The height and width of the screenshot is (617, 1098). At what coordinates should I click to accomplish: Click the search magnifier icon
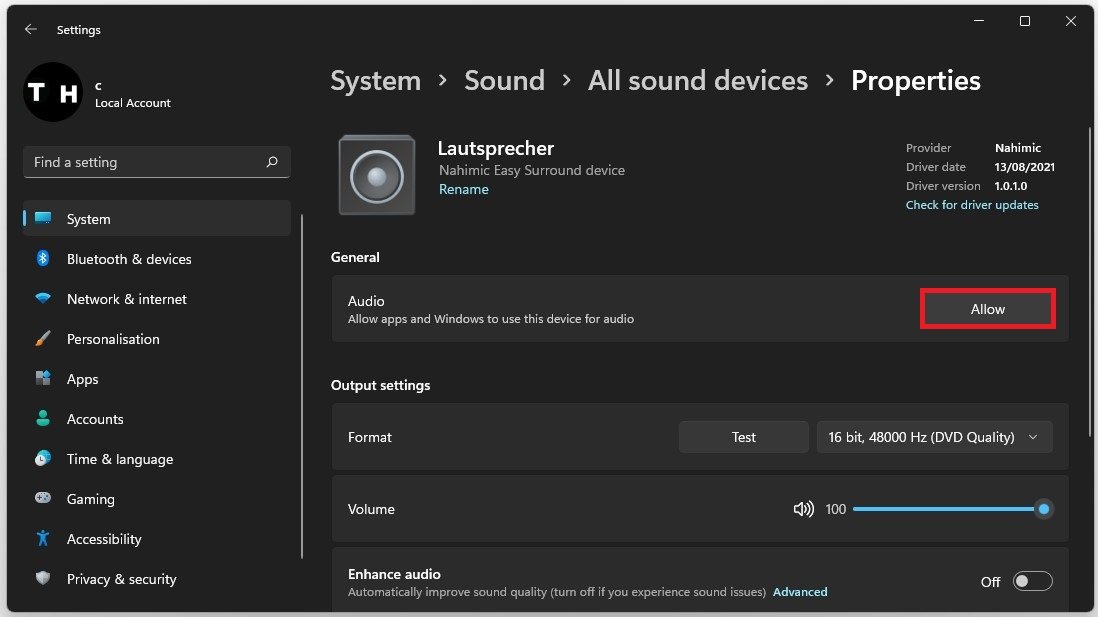(x=272, y=162)
